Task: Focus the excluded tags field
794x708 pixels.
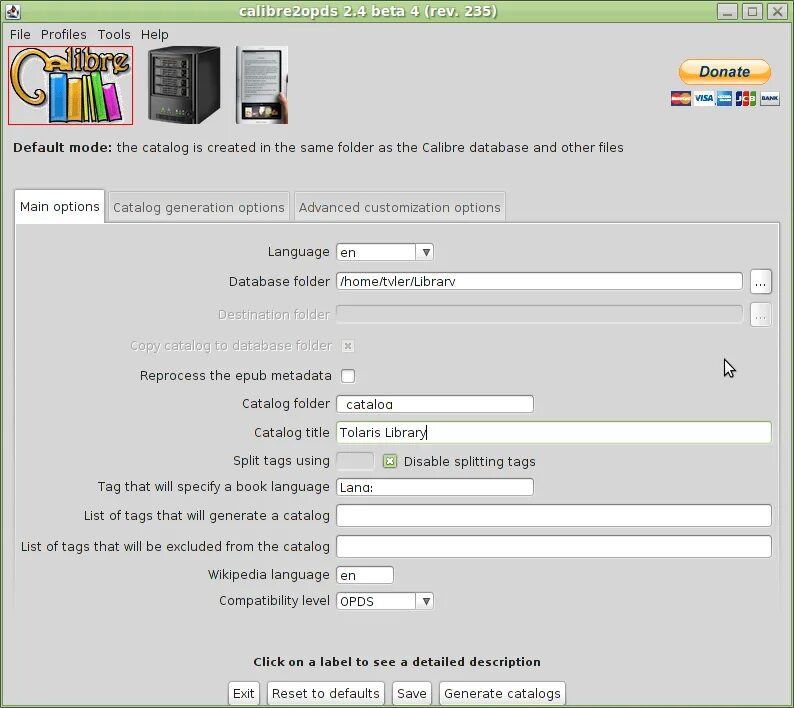Action: pyautogui.click(x=553, y=546)
